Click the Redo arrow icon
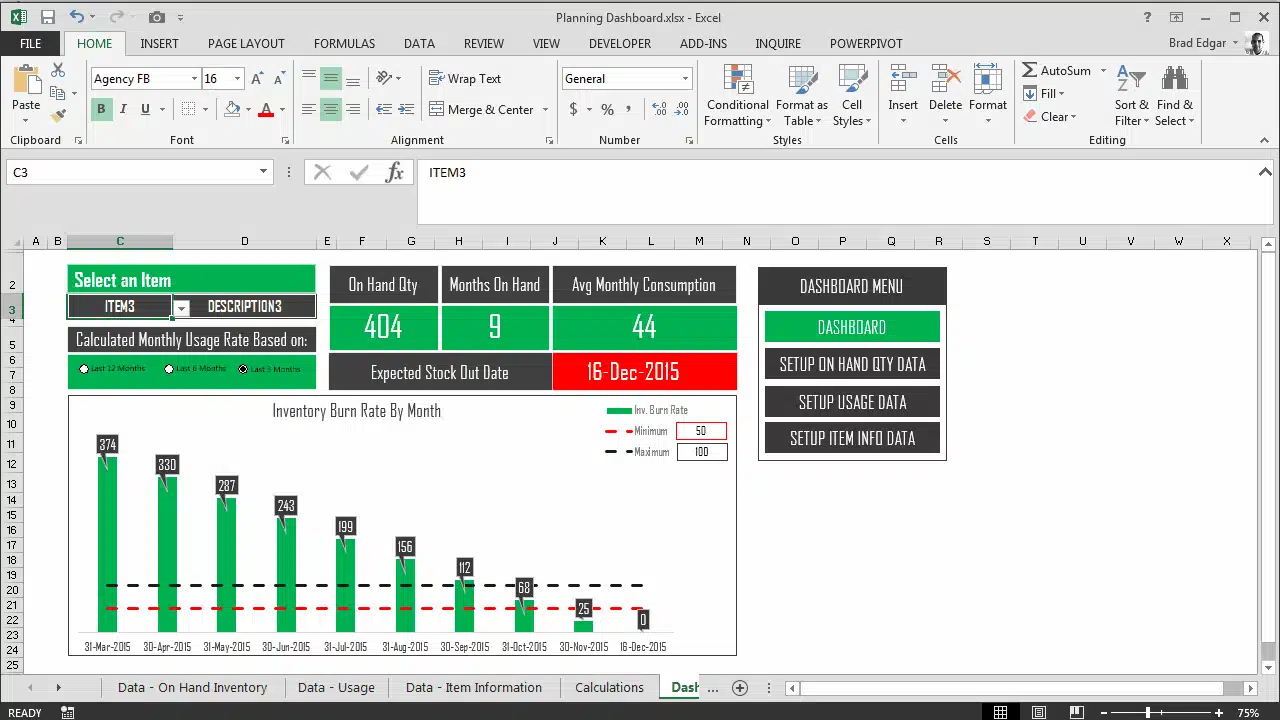The image size is (1280, 720). 115,17
